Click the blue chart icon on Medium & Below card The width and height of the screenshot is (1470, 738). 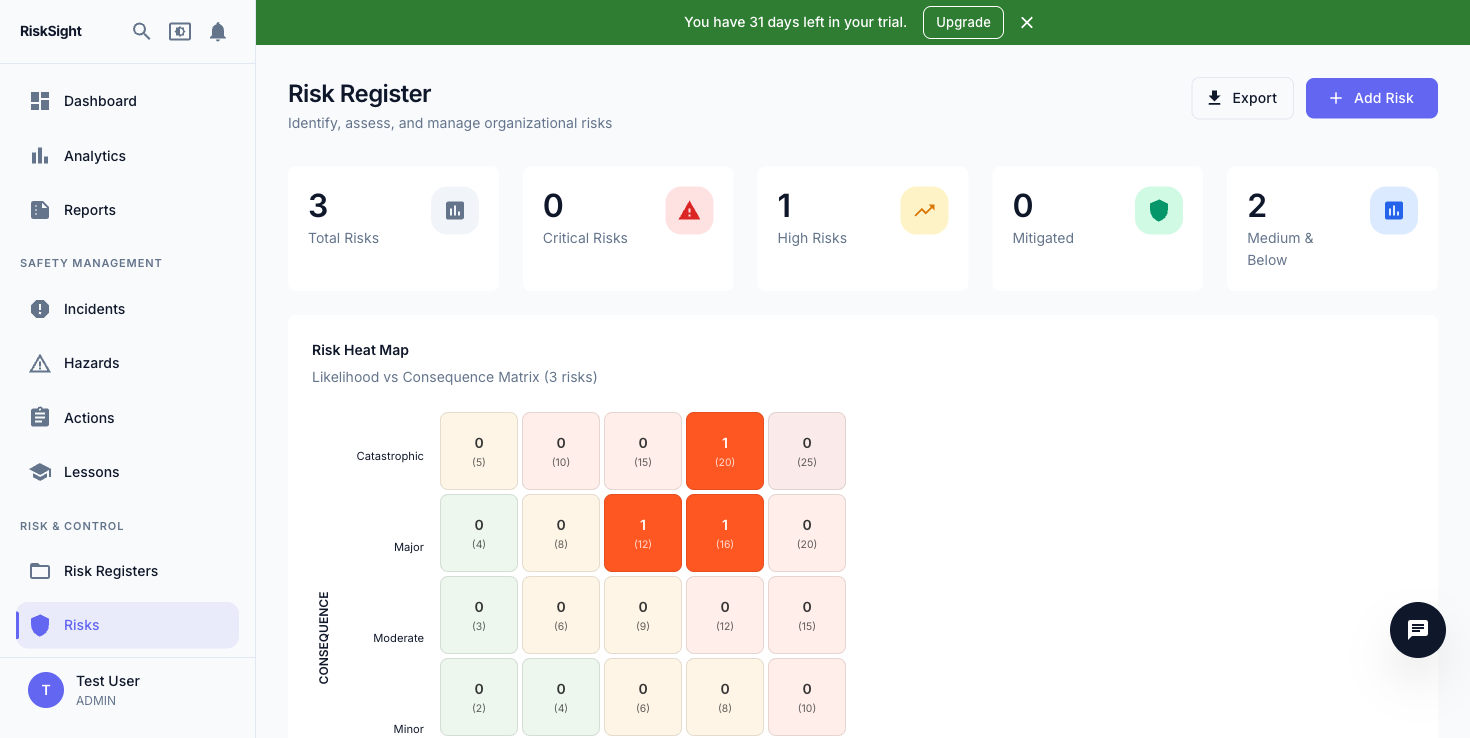1394,210
